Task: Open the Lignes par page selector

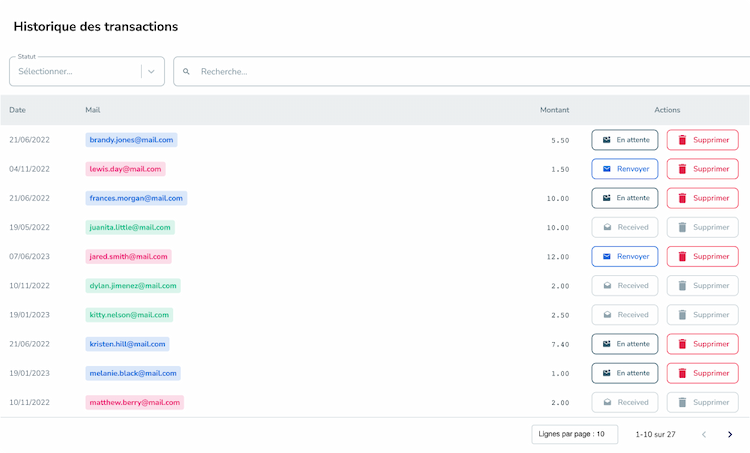Action: pyautogui.click(x=574, y=435)
